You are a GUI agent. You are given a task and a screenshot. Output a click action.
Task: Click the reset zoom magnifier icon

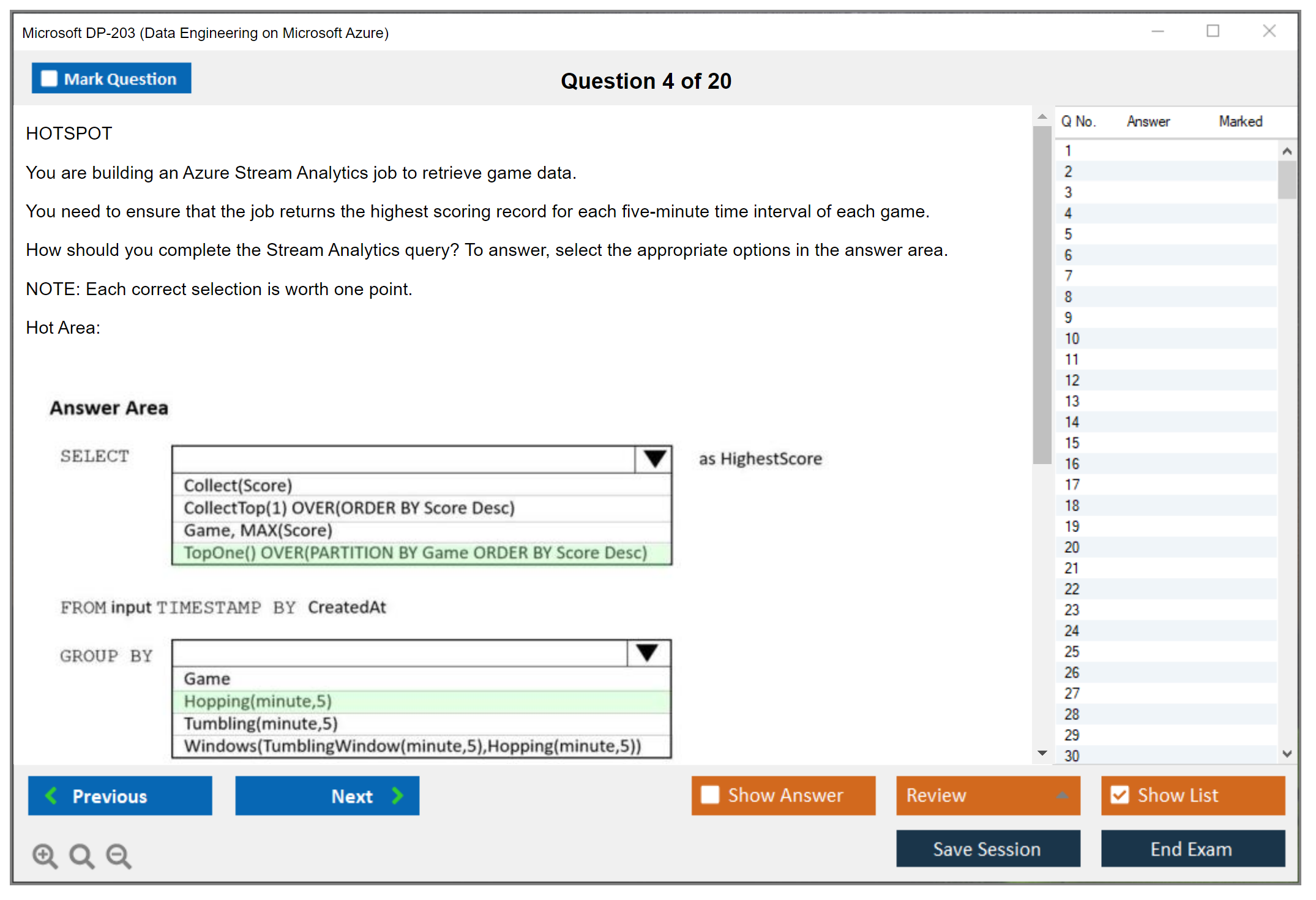coord(81,855)
